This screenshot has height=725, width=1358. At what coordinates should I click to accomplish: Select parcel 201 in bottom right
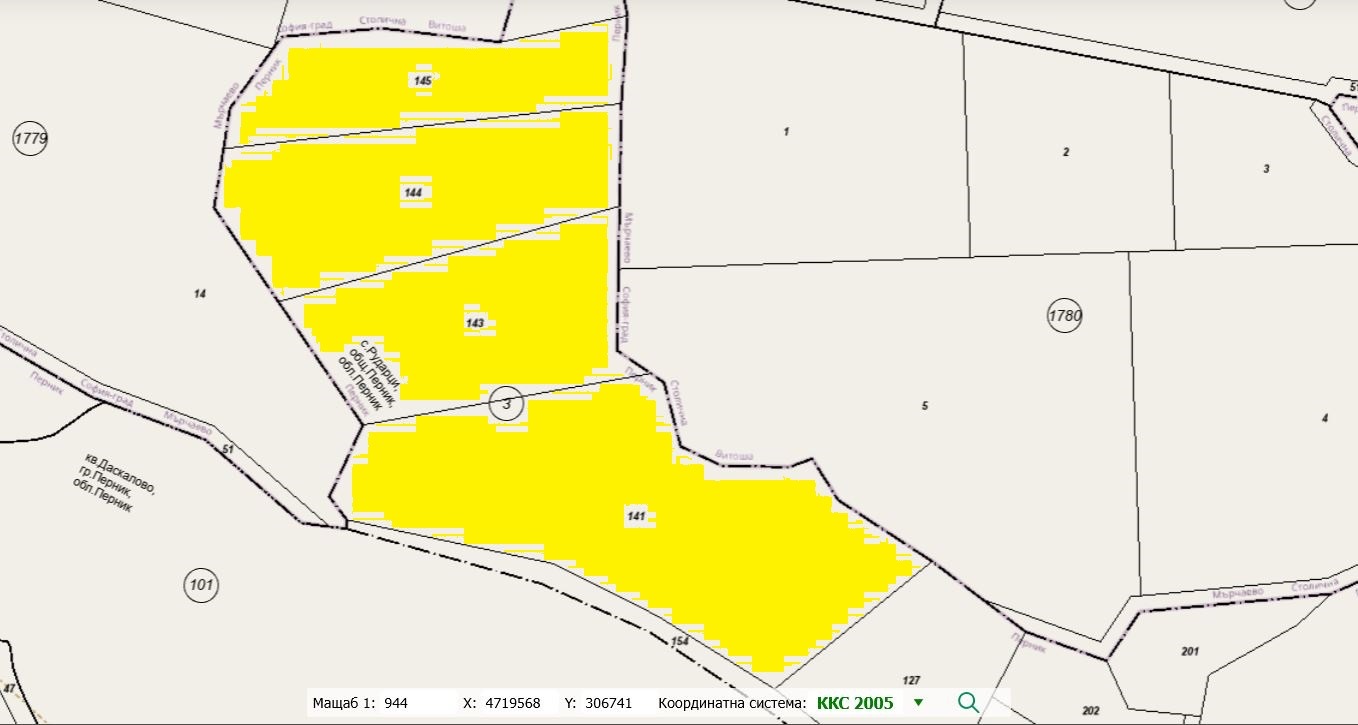click(1189, 651)
